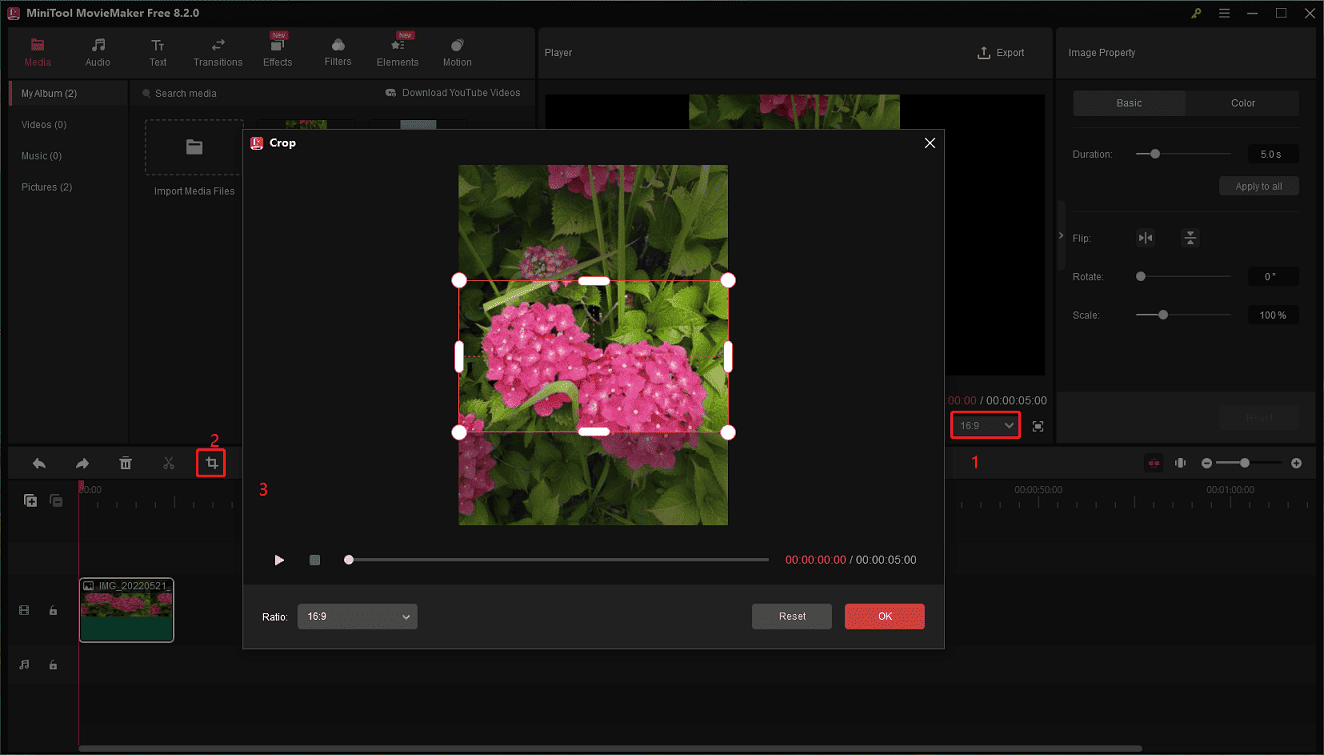Screen dimensions: 1324x755
Task: Zoom out the timeline
Action: (1207, 463)
